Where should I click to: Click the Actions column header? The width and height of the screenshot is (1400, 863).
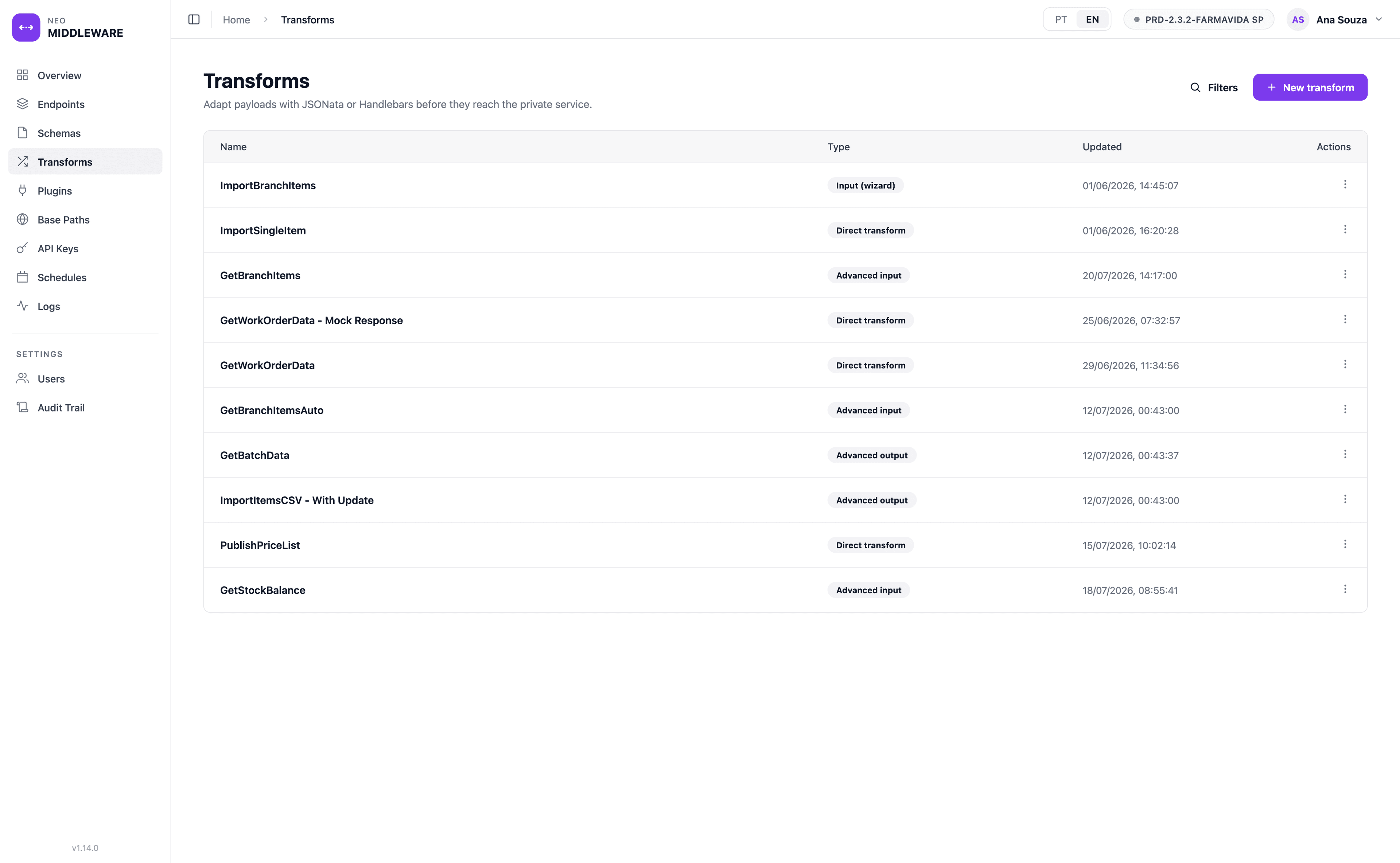(x=1333, y=147)
